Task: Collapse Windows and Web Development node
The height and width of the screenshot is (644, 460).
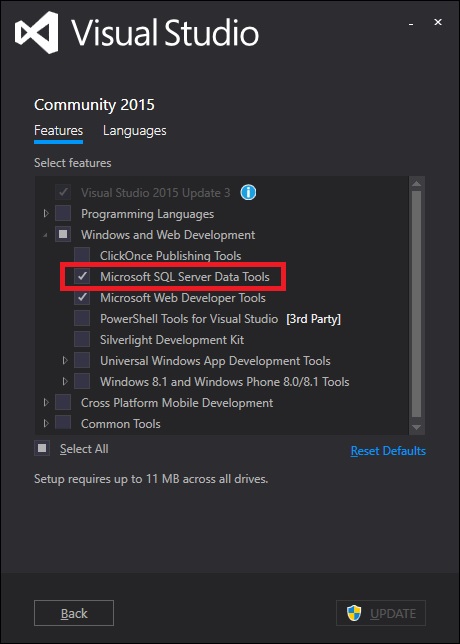Action: [46, 235]
